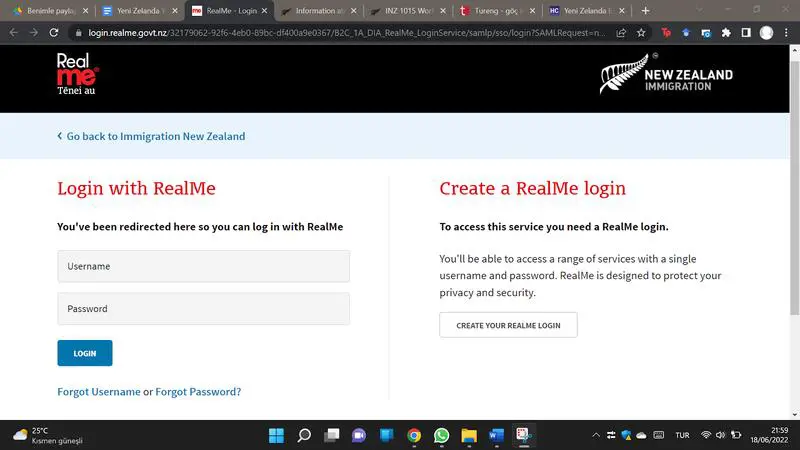800x450 pixels.
Task: Click Create Your RealMe Login button
Action: pos(508,325)
